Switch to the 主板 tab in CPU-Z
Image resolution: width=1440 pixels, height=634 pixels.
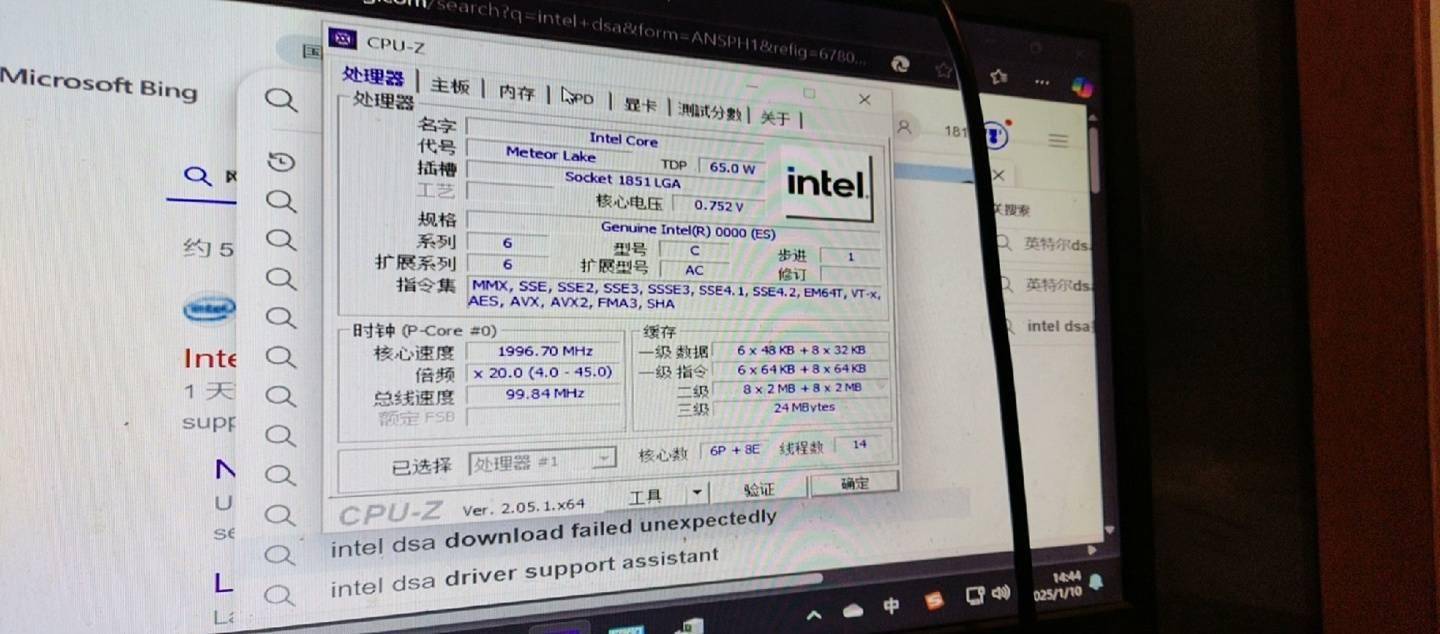pos(450,86)
